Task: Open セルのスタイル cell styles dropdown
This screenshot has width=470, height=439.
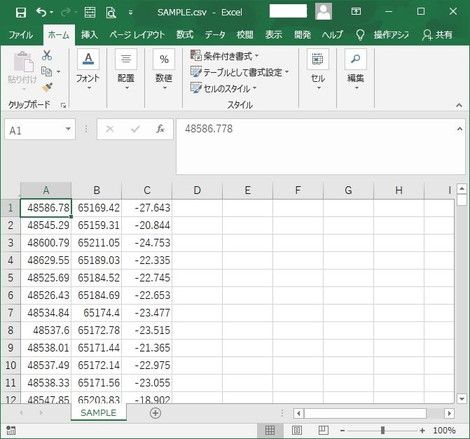Action: click(x=223, y=88)
